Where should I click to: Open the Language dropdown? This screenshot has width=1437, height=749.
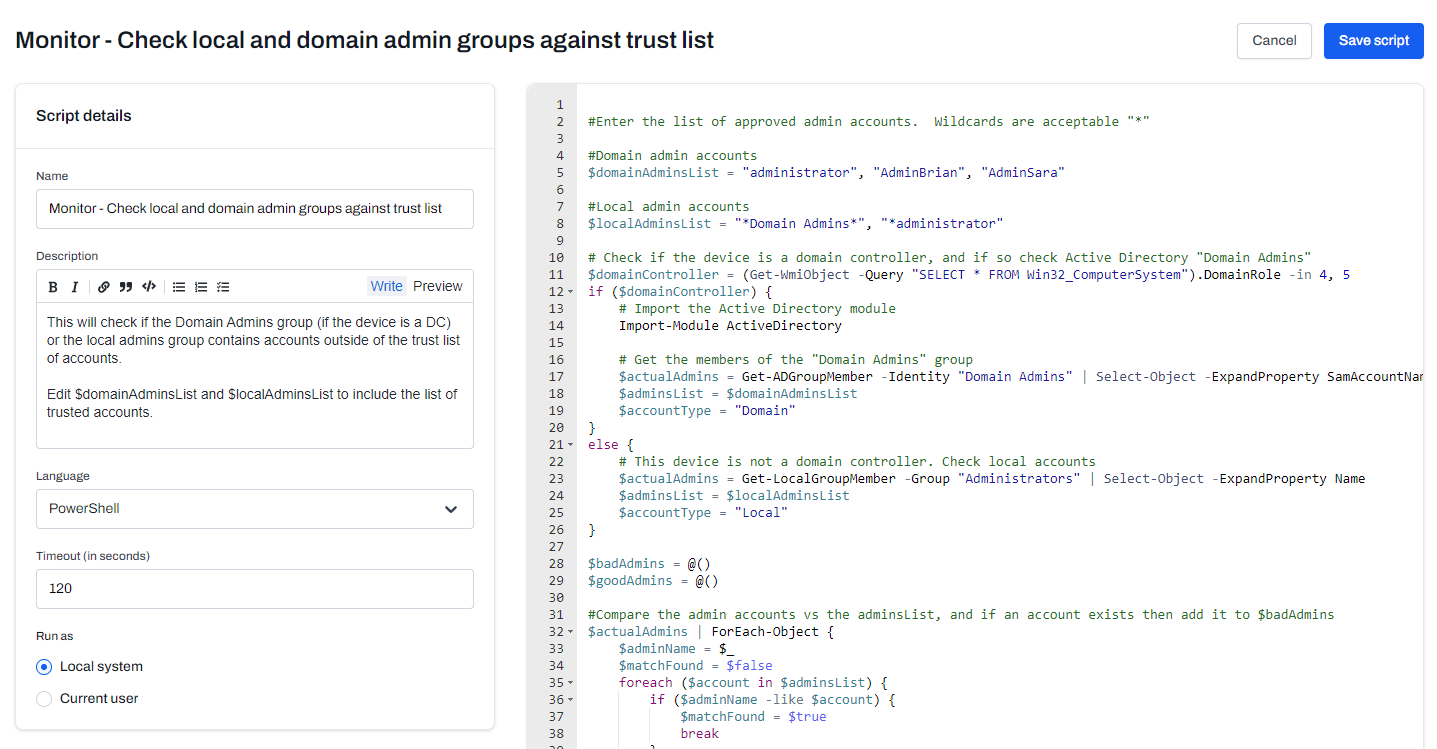254,509
